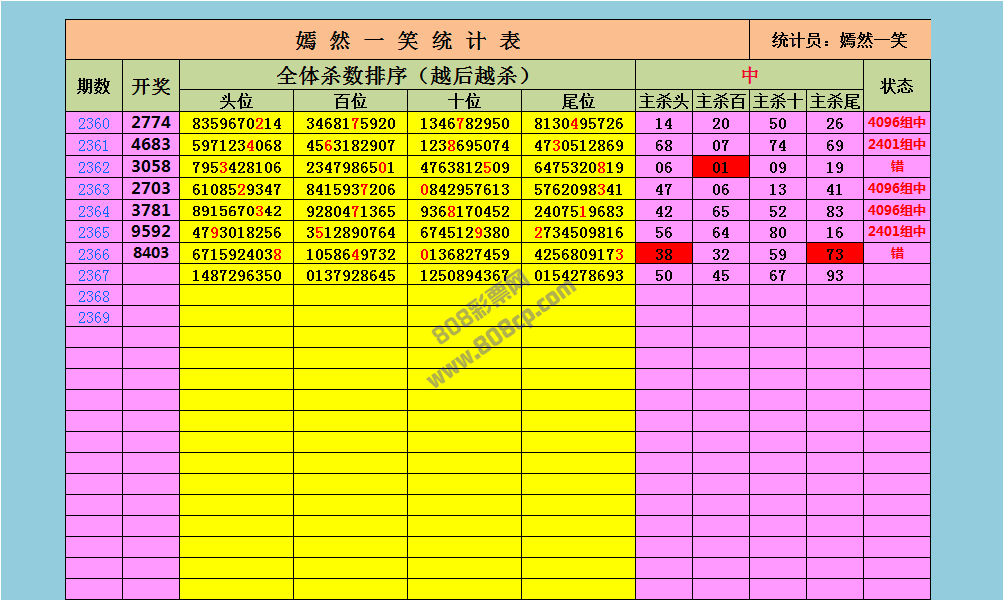Click the red-highlighted 01 cell

click(721, 168)
